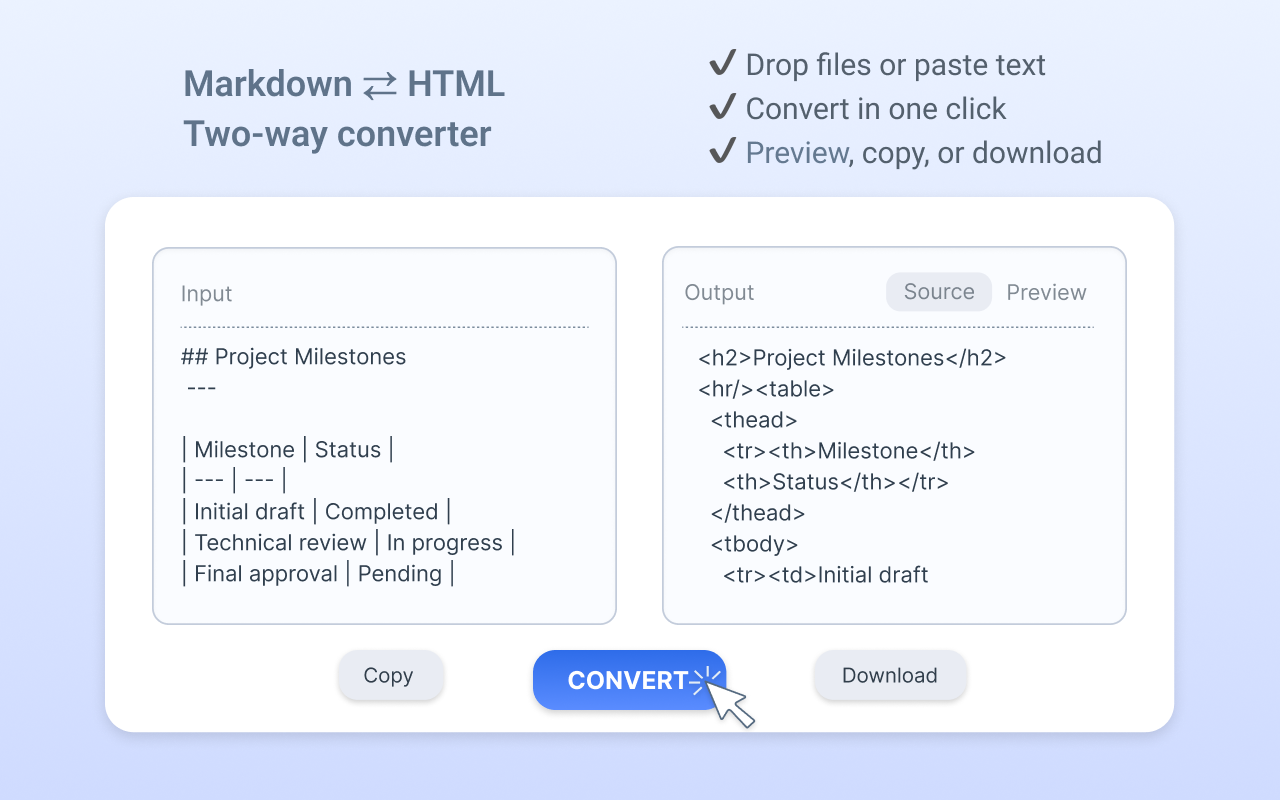The width and height of the screenshot is (1280, 800).
Task: Download the converted file
Action: click(890, 676)
